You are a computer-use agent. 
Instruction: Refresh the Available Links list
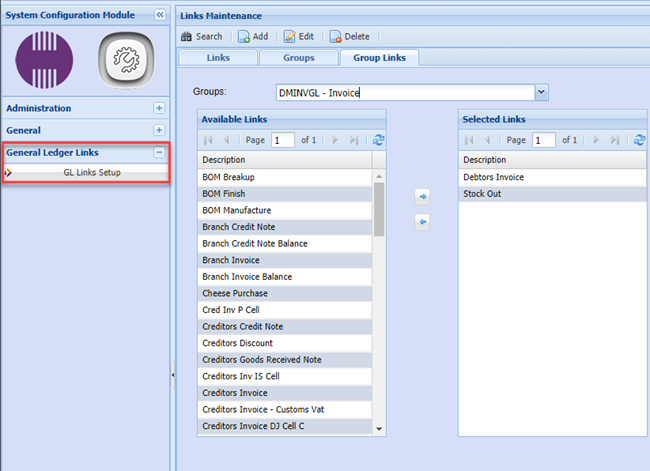click(378, 141)
